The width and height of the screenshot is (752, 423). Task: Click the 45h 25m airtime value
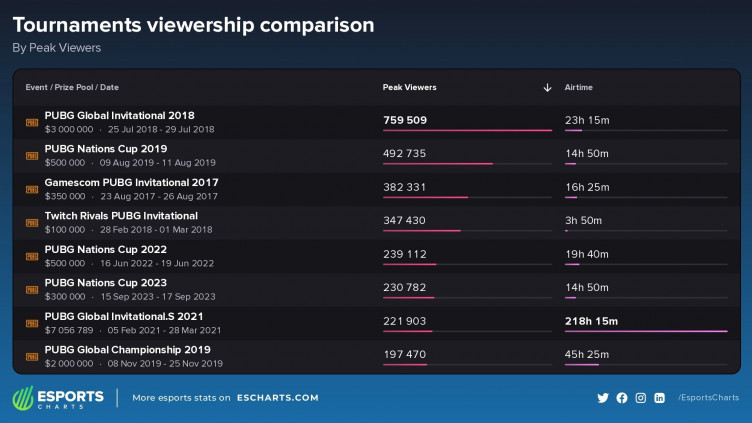(587, 354)
